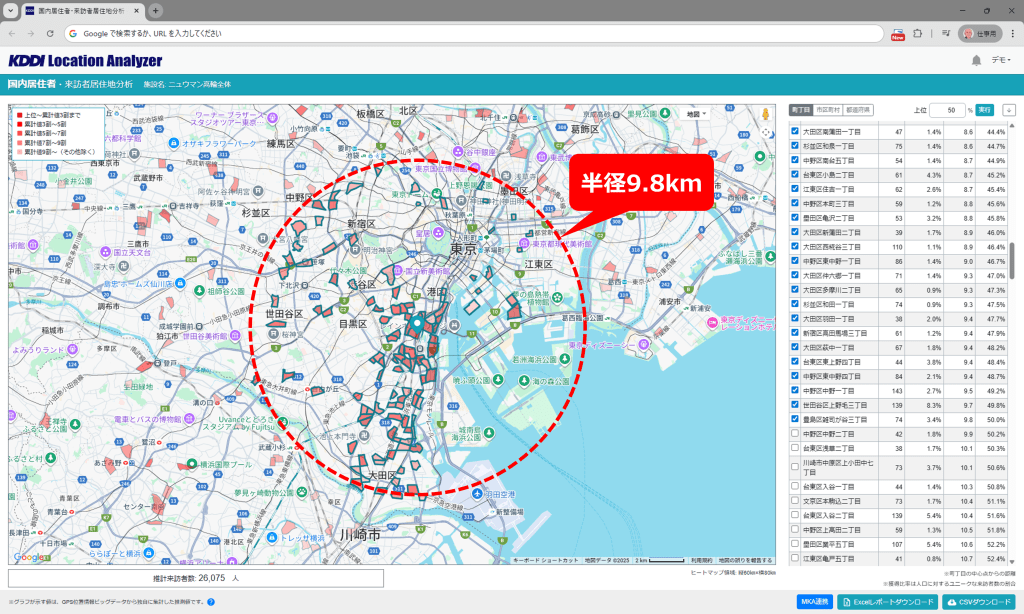Click the 祖師谷公園 park marker

pos(199,291)
